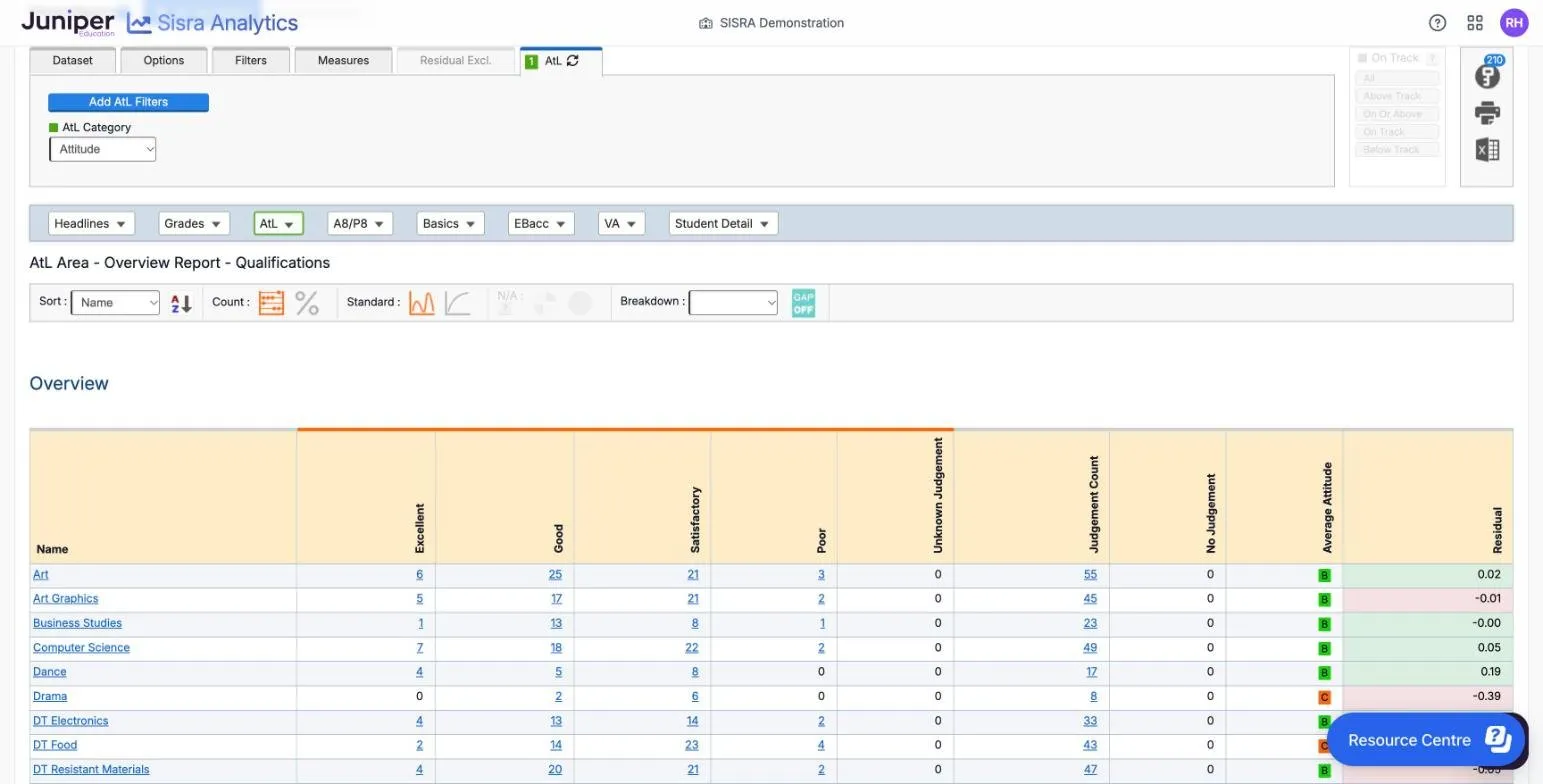The image size is (1543, 784).
Task: Switch Count to percentage view
Action: [307, 303]
